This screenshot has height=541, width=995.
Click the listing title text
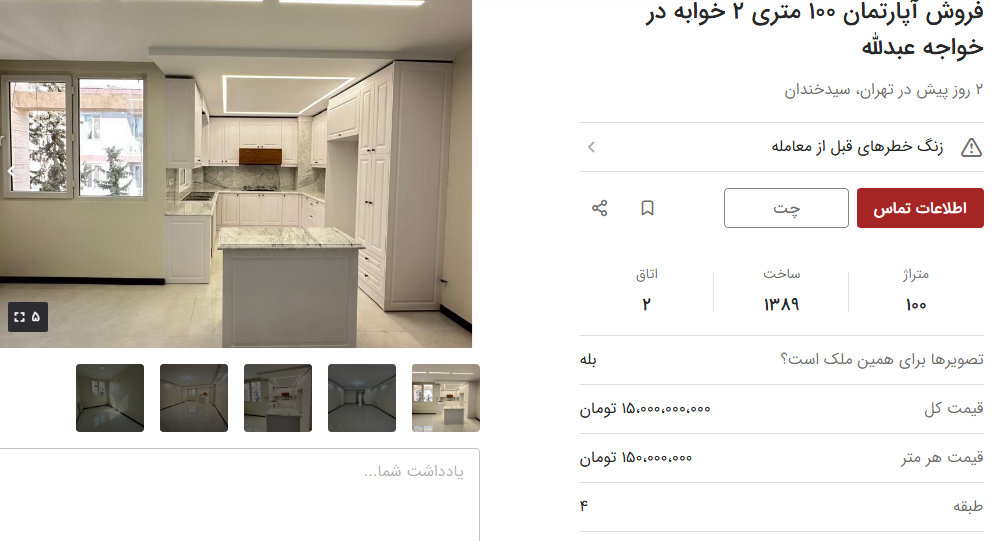pyautogui.click(x=815, y=29)
